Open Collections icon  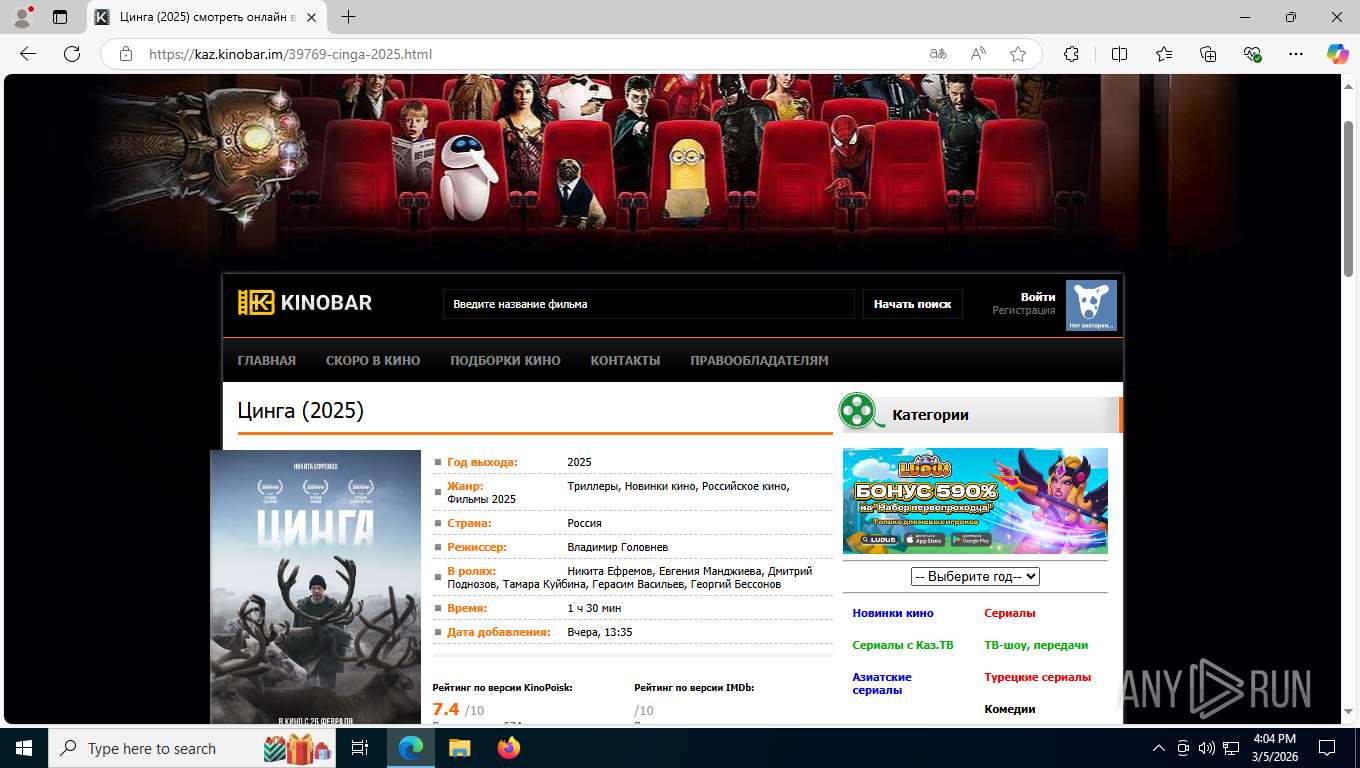1208,54
